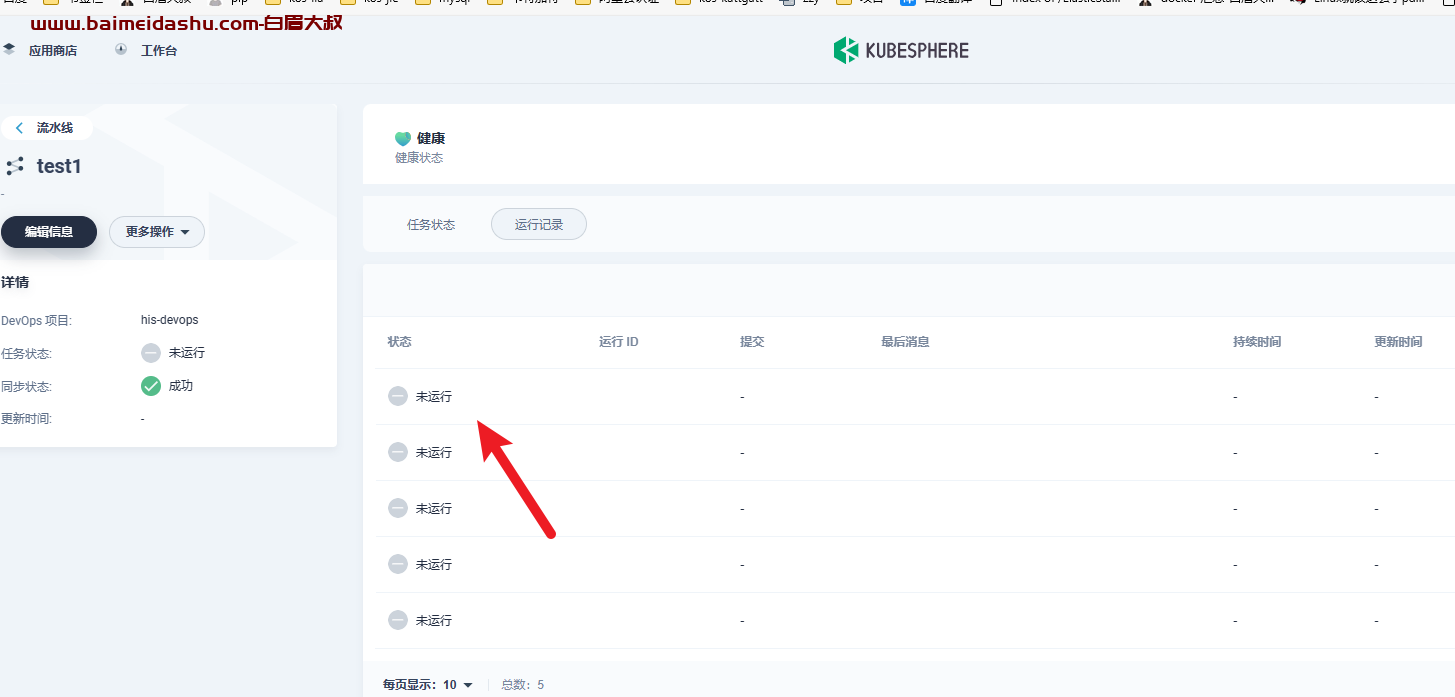The width and height of the screenshot is (1455, 697).
Task: Open the 应用商店 app store icon
Action: [9, 49]
